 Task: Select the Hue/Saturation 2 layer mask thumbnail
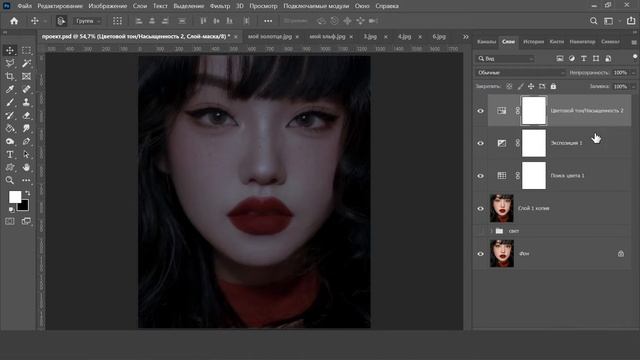pyautogui.click(x=534, y=111)
